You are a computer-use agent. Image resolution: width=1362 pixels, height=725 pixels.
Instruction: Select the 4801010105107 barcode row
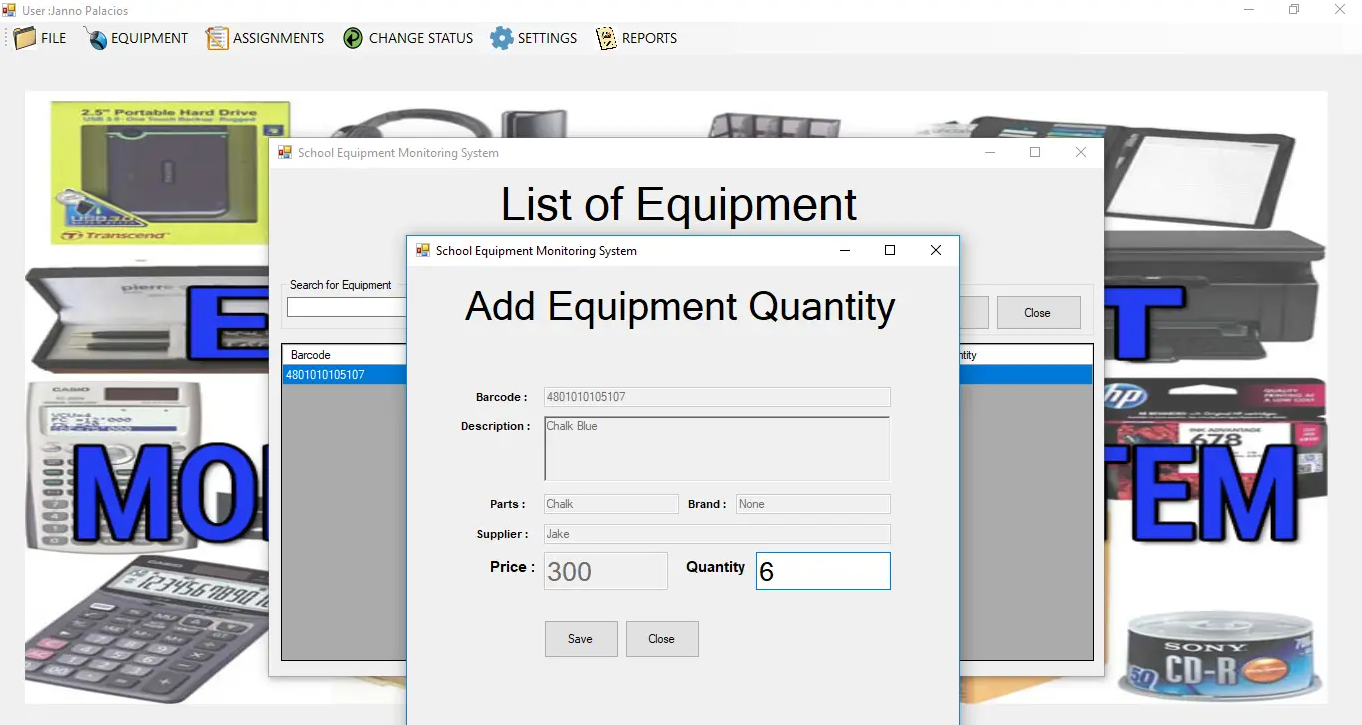click(343, 375)
